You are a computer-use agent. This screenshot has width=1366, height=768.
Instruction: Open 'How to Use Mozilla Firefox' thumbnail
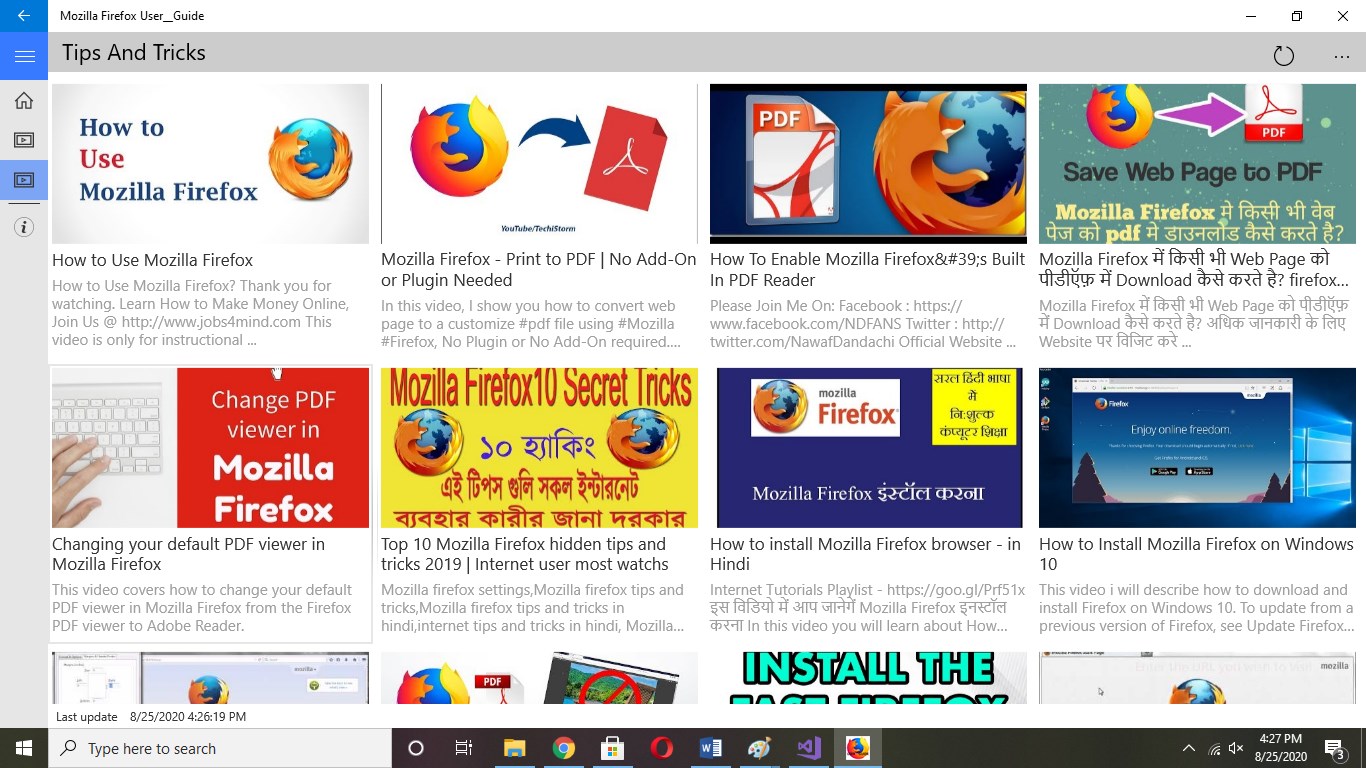click(x=210, y=163)
